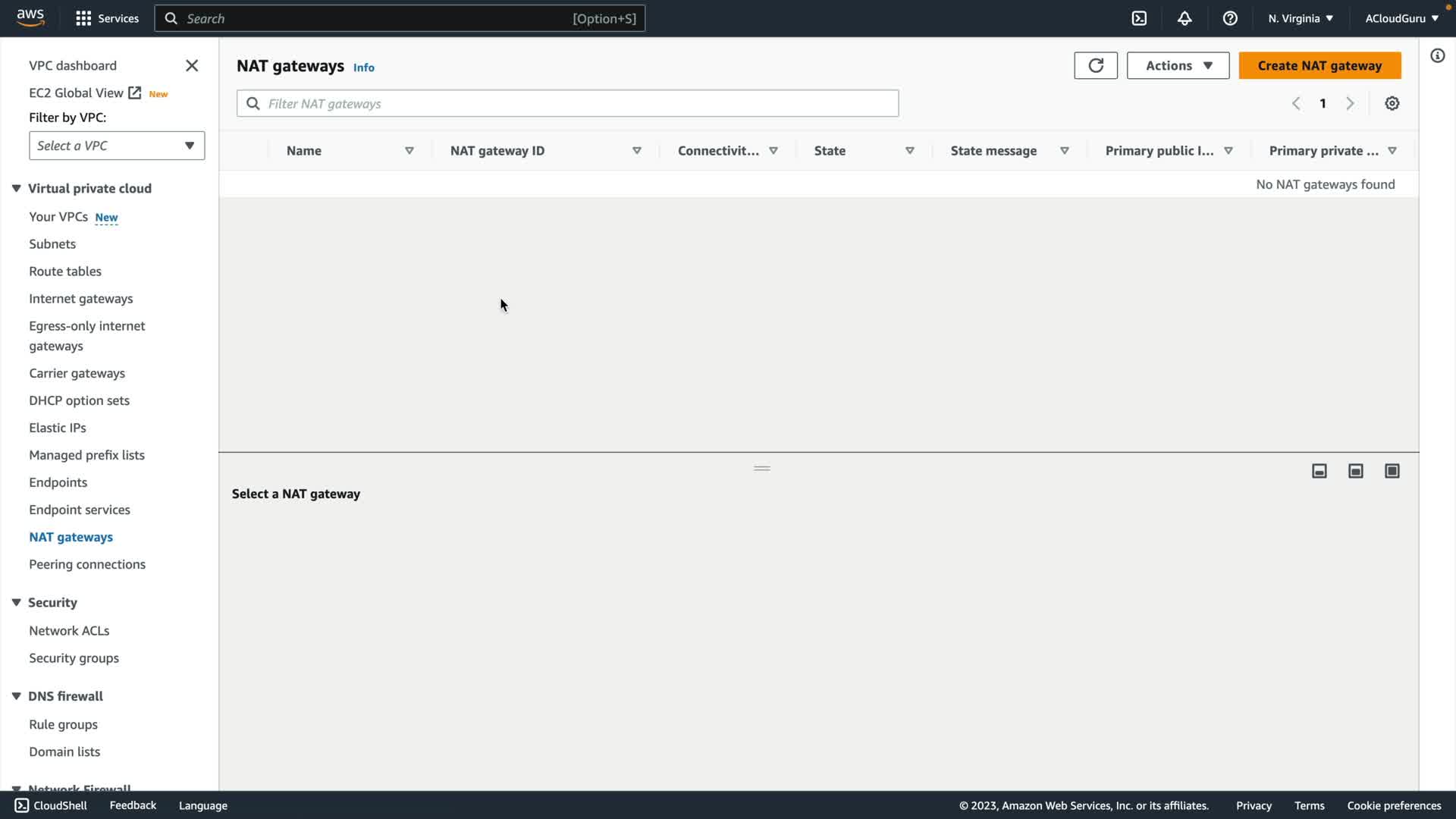
Task: Go to Route tables page
Action: pos(65,271)
